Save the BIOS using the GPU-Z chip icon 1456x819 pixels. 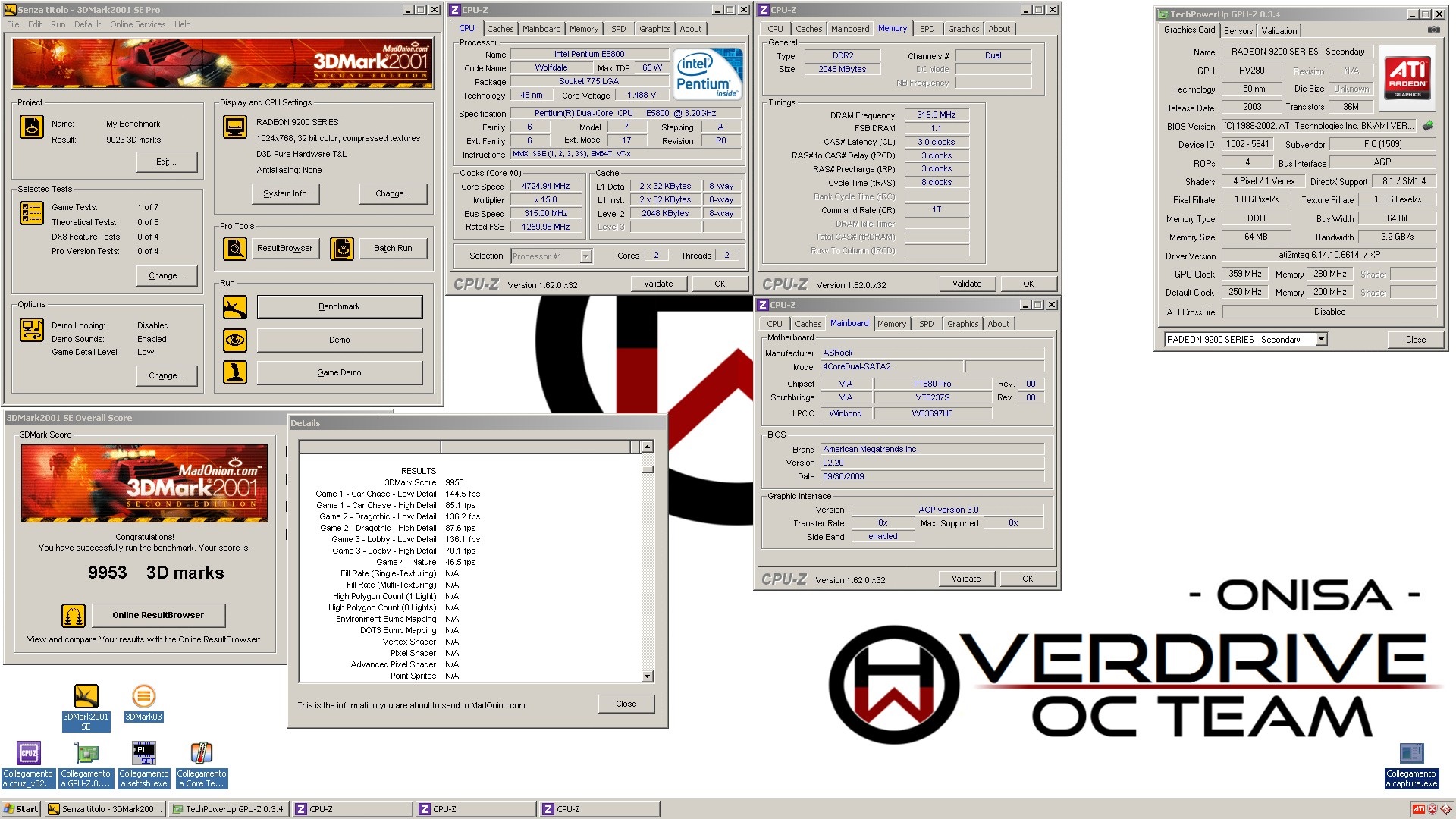(x=1428, y=126)
